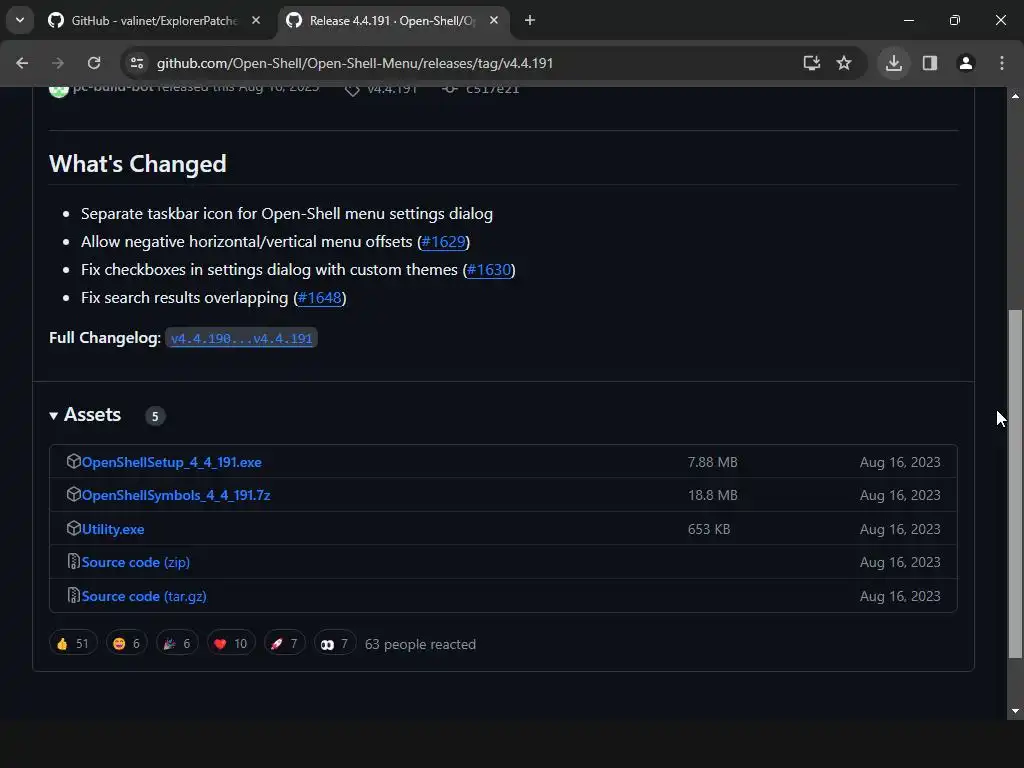Click package icon beside OpenShellSymbols 7z
1024x768 pixels.
pyautogui.click(x=73, y=494)
